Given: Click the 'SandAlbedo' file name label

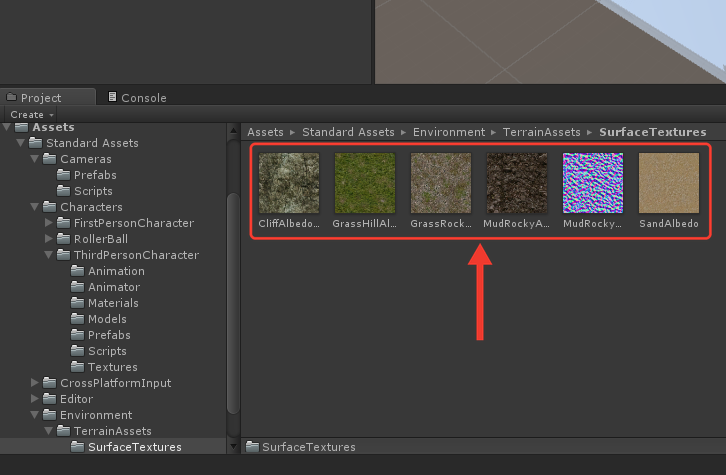Looking at the screenshot, I should coord(669,224).
